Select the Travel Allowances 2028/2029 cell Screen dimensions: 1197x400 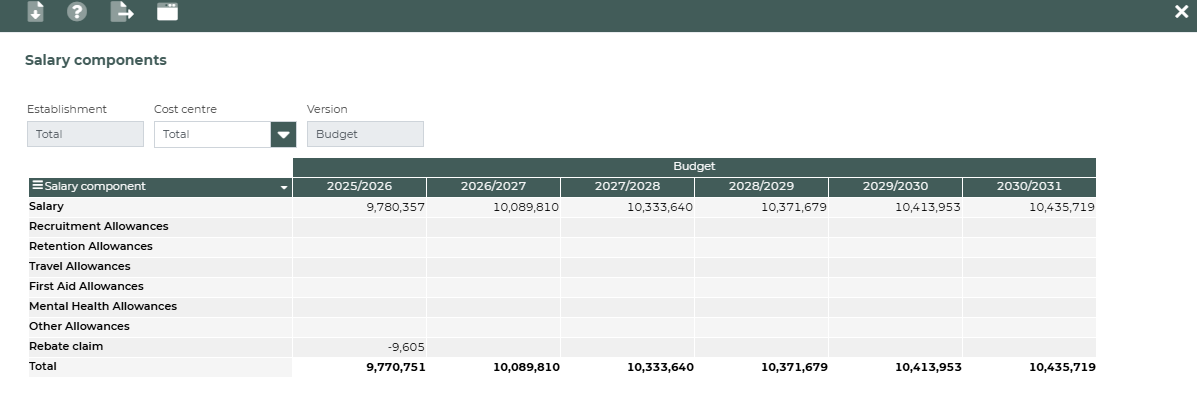(761, 267)
